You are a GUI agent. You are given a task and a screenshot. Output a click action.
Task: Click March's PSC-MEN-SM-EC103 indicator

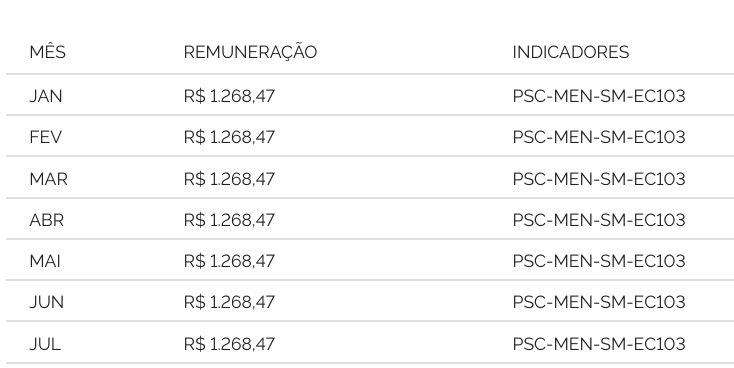(x=599, y=179)
